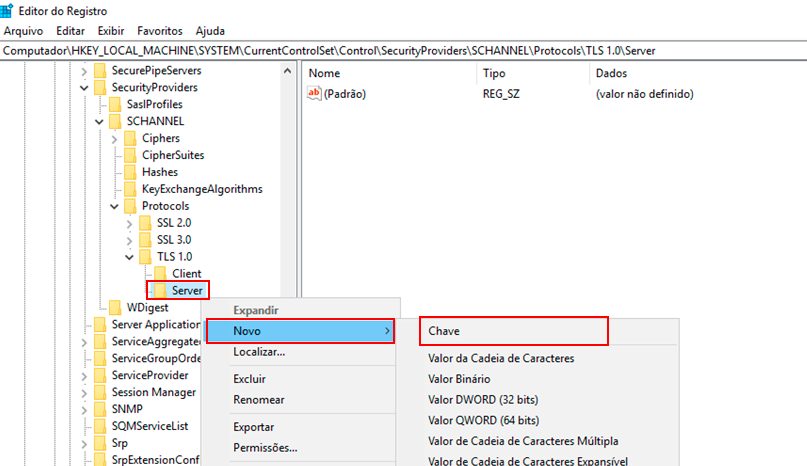This screenshot has width=807, height=466.
Task: Click the WDigest folder icon
Action: tap(115, 307)
